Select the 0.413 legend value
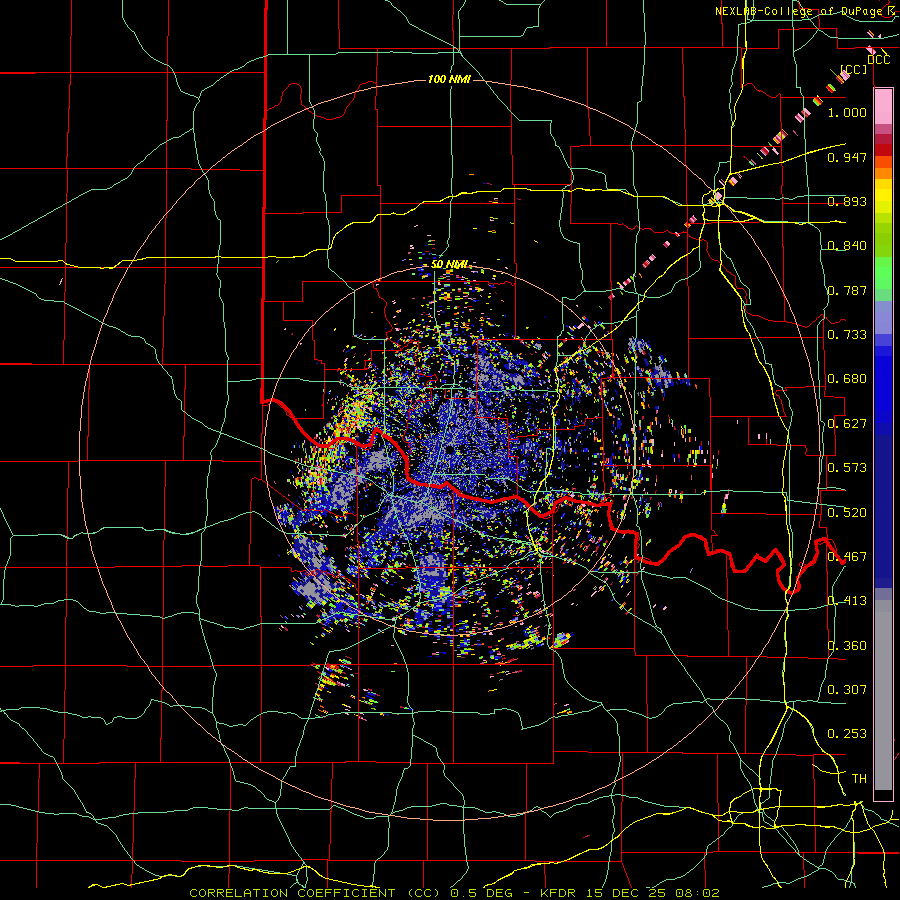 [x=847, y=601]
